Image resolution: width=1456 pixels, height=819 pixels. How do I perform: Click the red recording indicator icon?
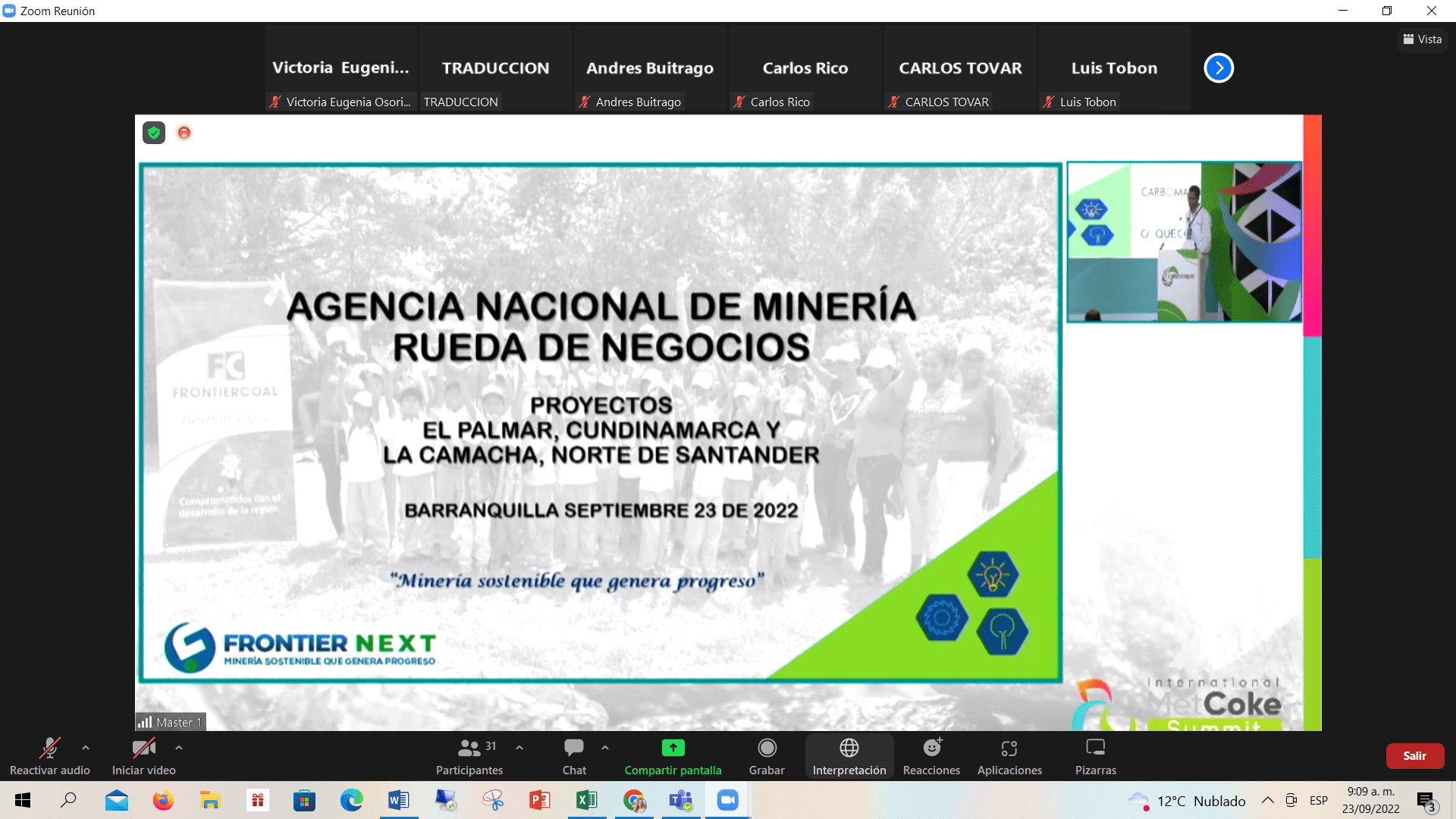(184, 133)
